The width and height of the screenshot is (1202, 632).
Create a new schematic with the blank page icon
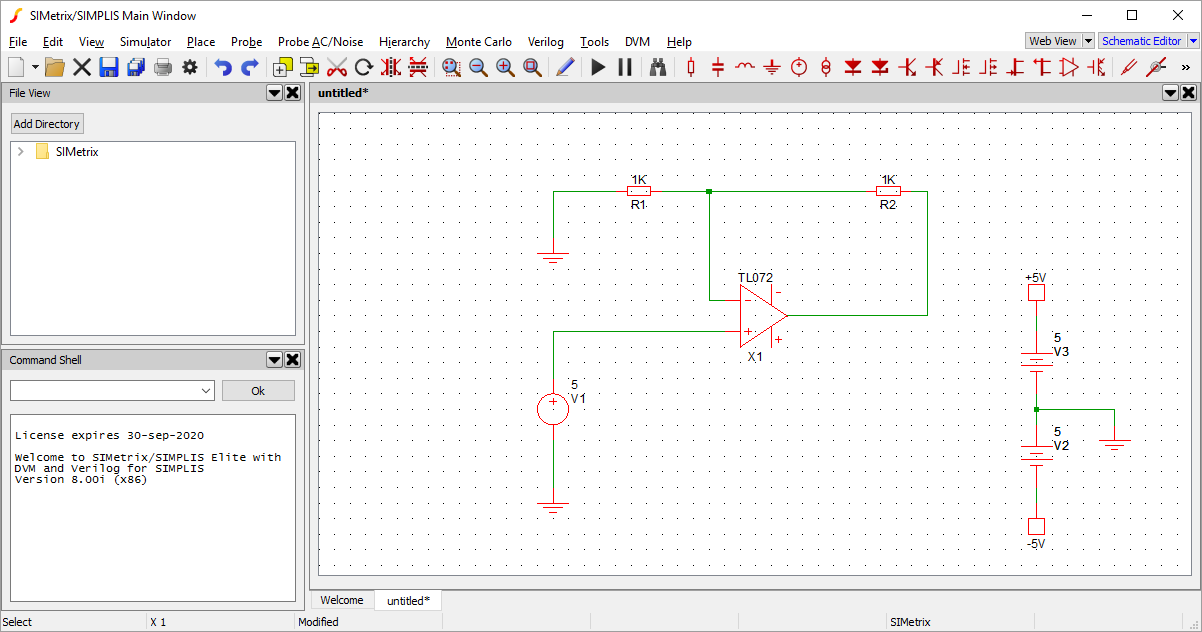[x=16, y=67]
